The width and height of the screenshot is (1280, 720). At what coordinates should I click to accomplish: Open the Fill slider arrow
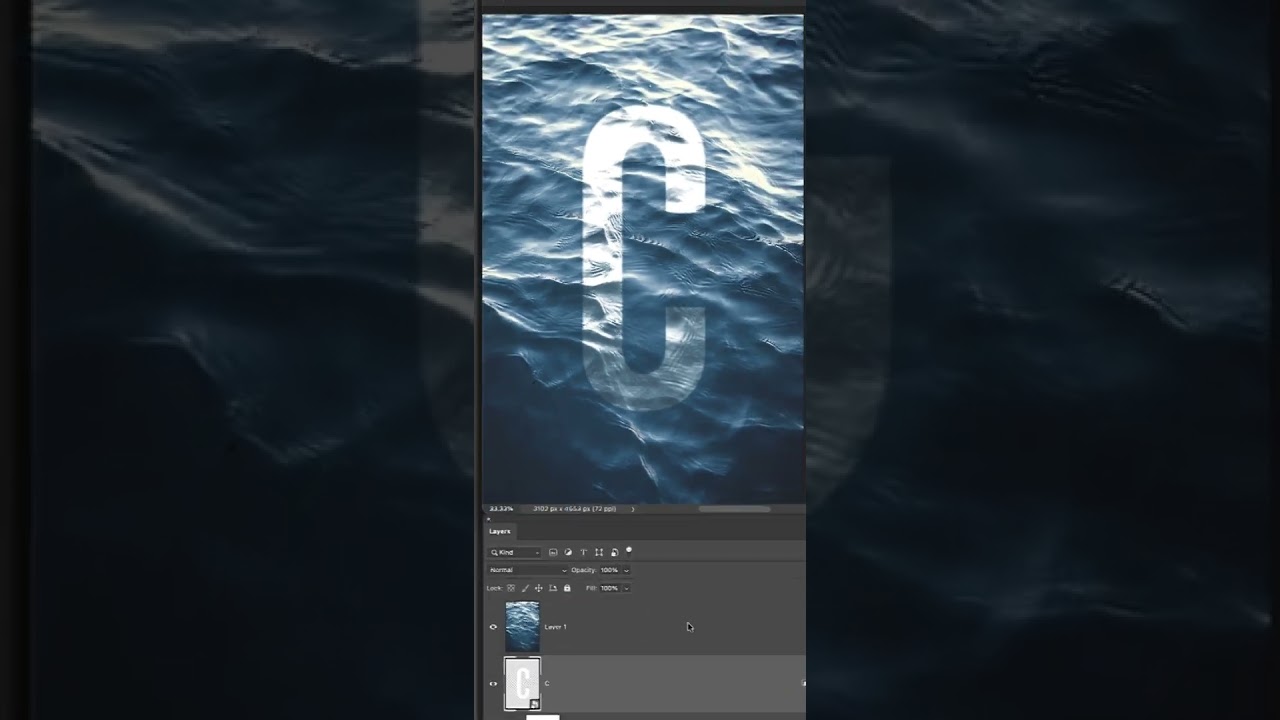pos(627,588)
